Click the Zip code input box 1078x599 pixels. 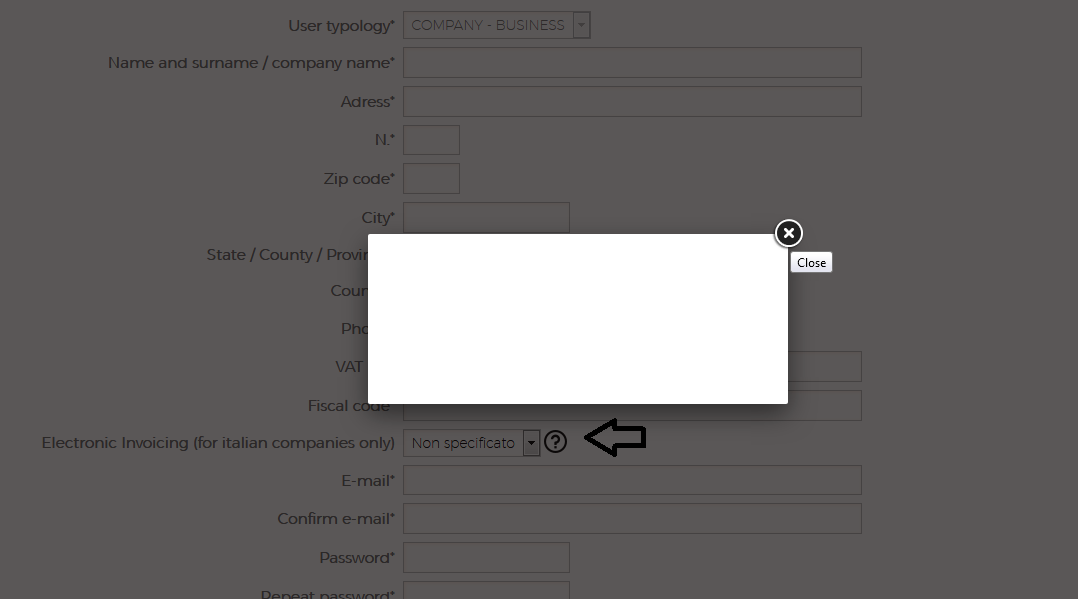click(431, 178)
